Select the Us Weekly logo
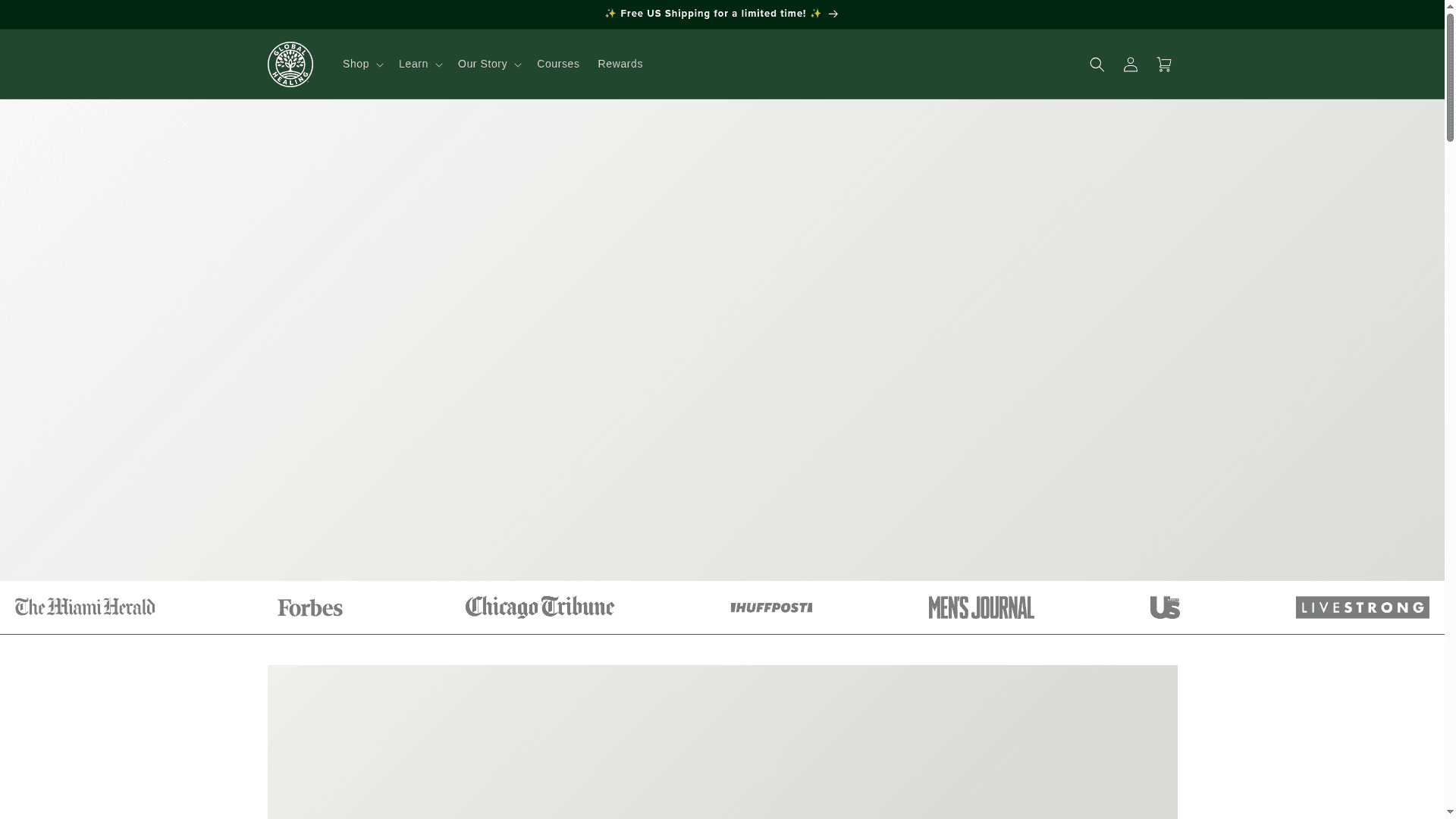1456x819 pixels. [x=1165, y=607]
